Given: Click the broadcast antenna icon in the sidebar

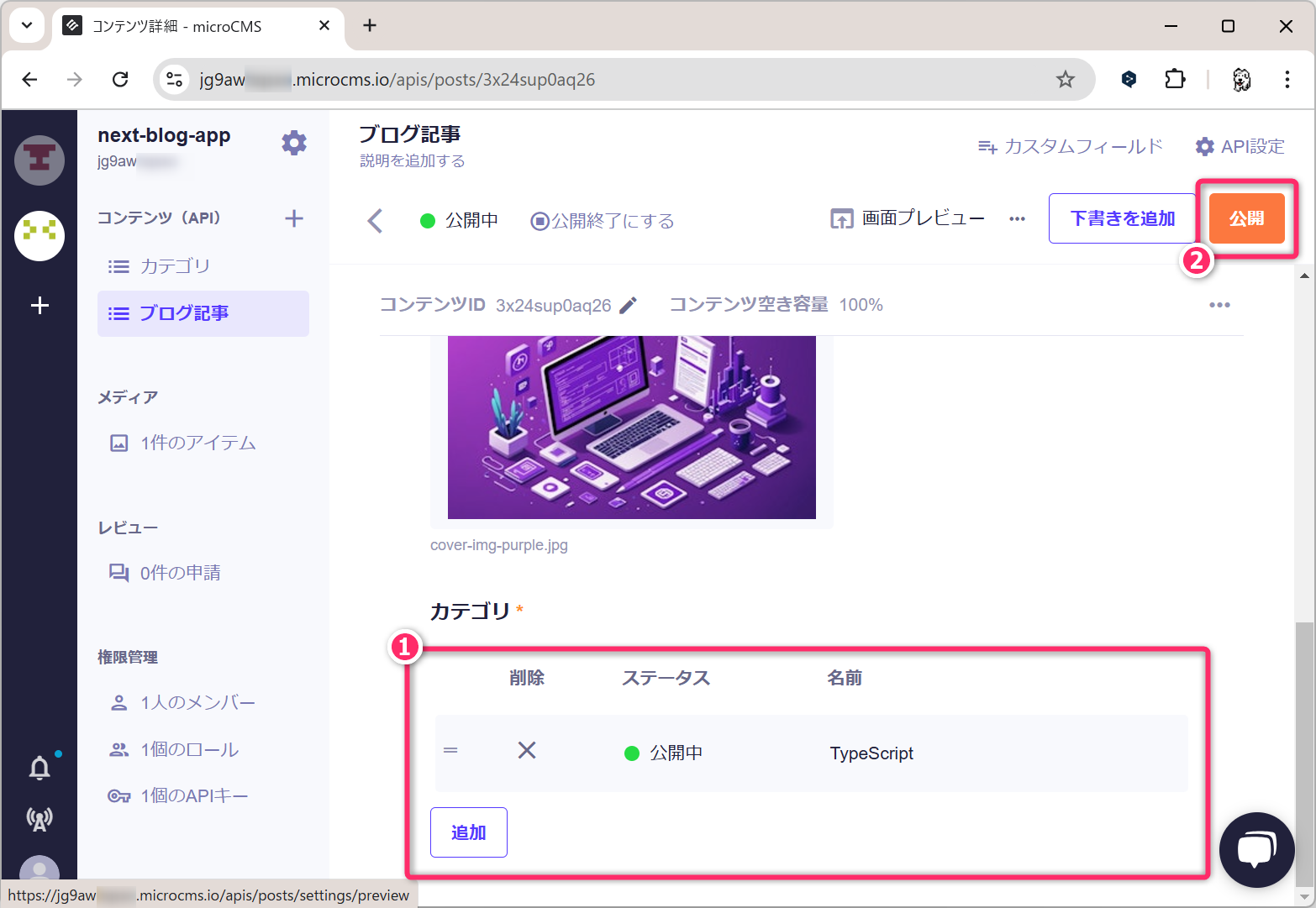Looking at the screenshot, I should (x=39, y=818).
